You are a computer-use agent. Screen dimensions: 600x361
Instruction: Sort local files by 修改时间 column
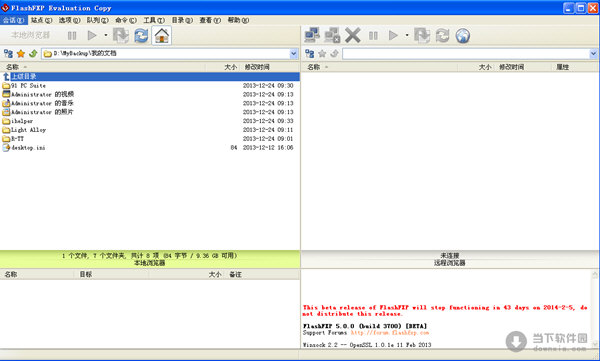(x=269, y=67)
